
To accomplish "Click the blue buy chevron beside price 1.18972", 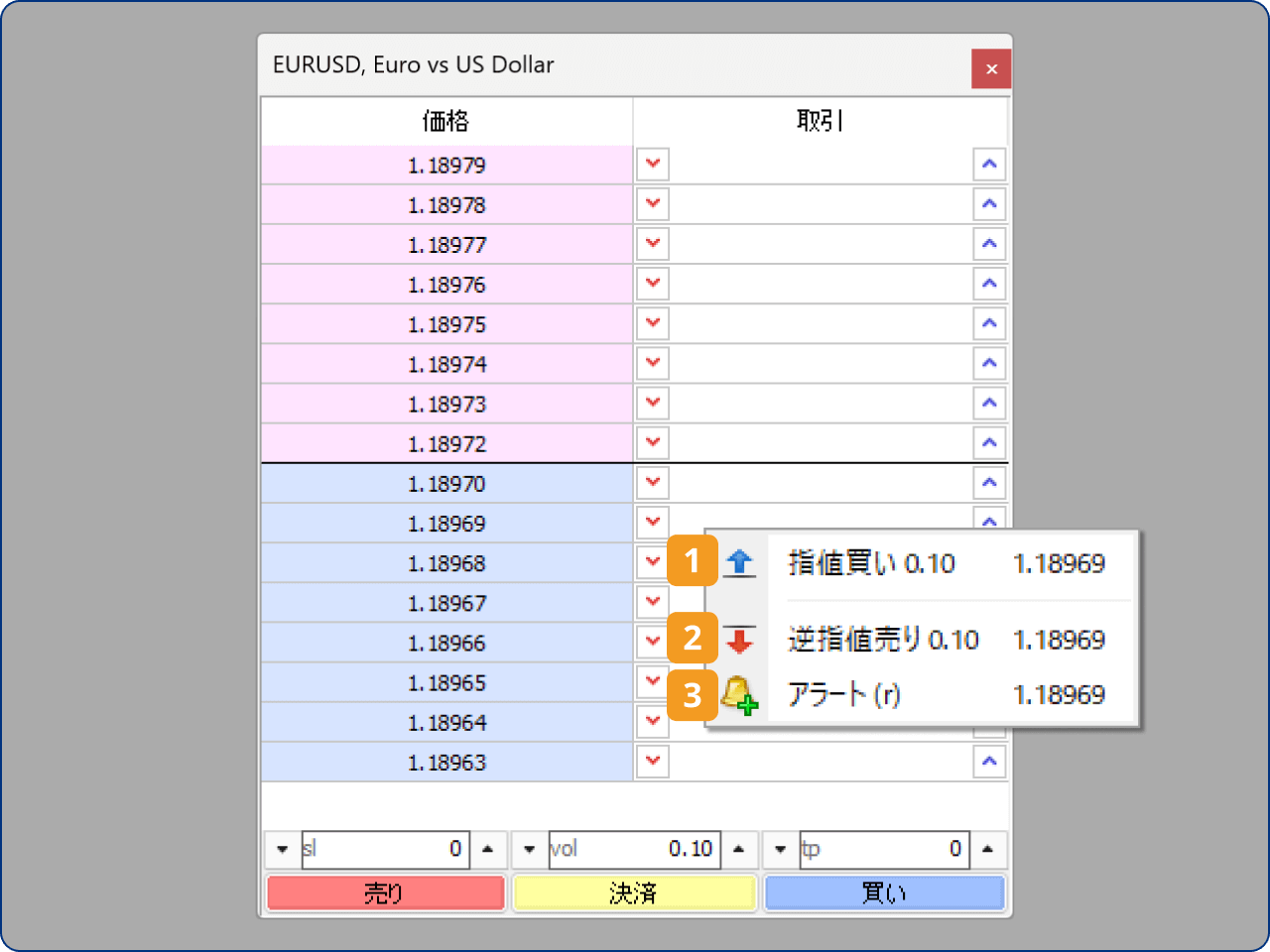I will click(989, 442).
